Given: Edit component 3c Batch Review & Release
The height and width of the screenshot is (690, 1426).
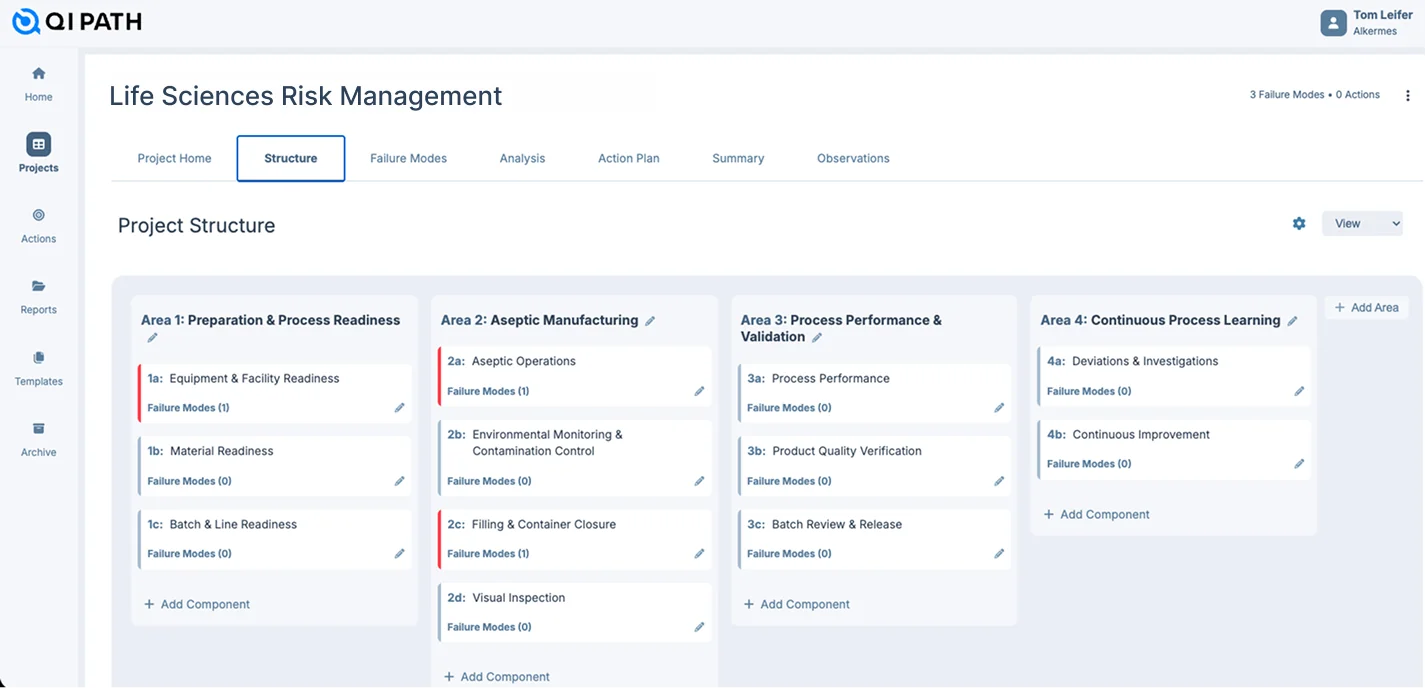Looking at the screenshot, I should pos(999,554).
